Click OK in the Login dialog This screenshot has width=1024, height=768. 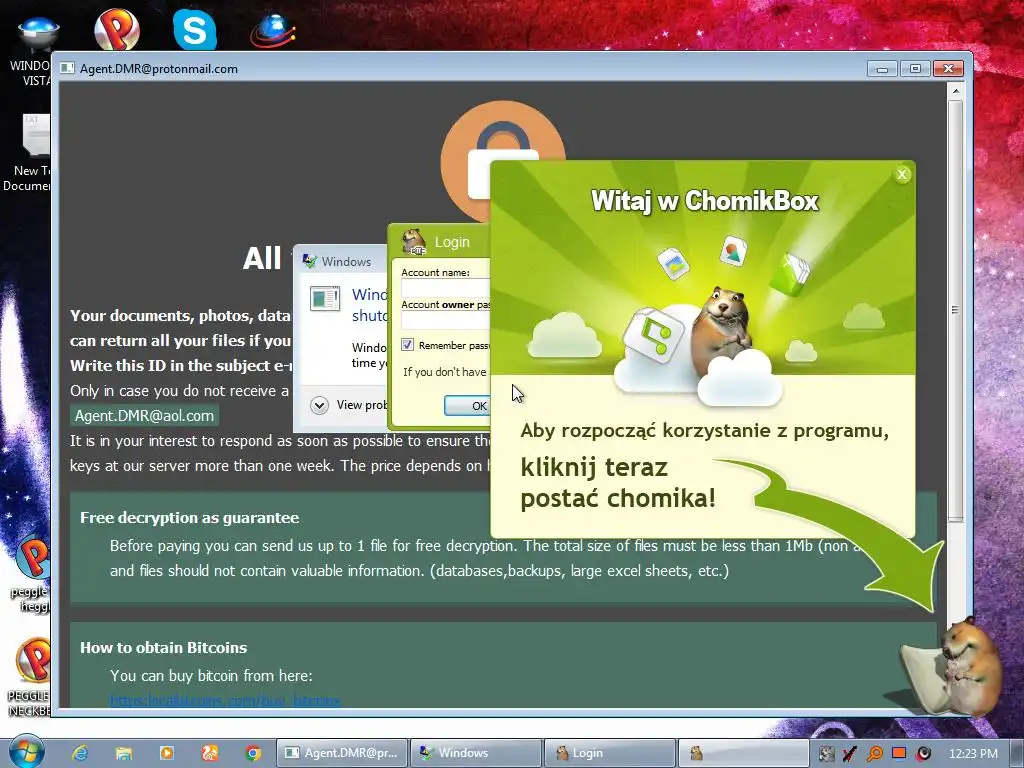(468, 406)
